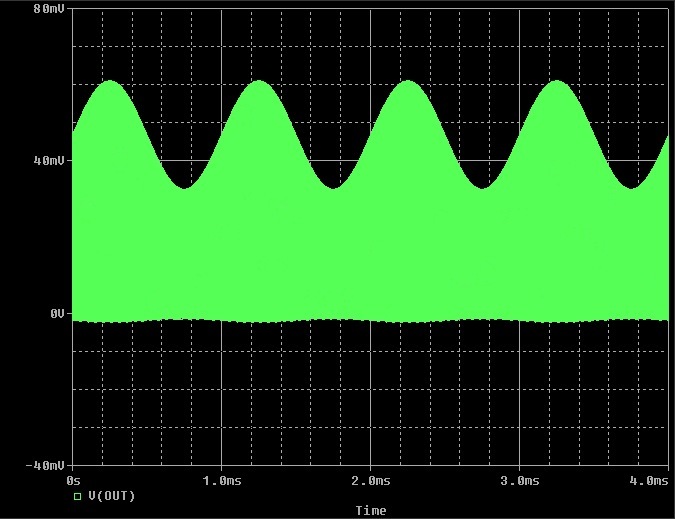
Task: Click the V(OUT) trace legend marker
Action: (x=77, y=497)
